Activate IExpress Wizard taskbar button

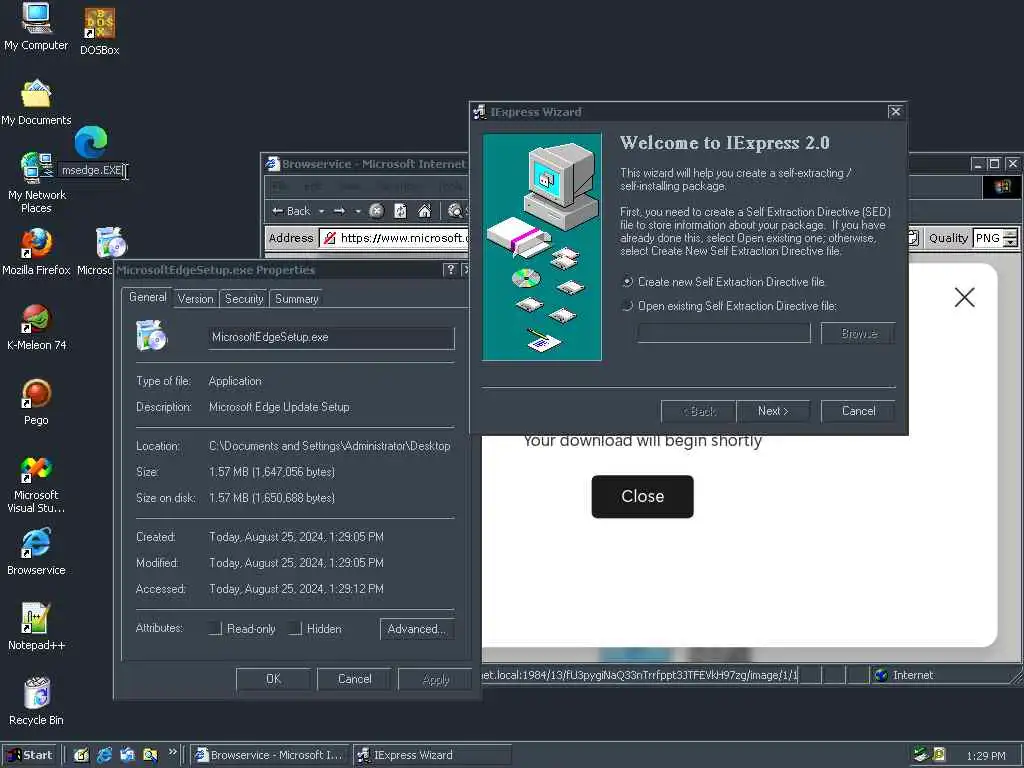click(432, 755)
